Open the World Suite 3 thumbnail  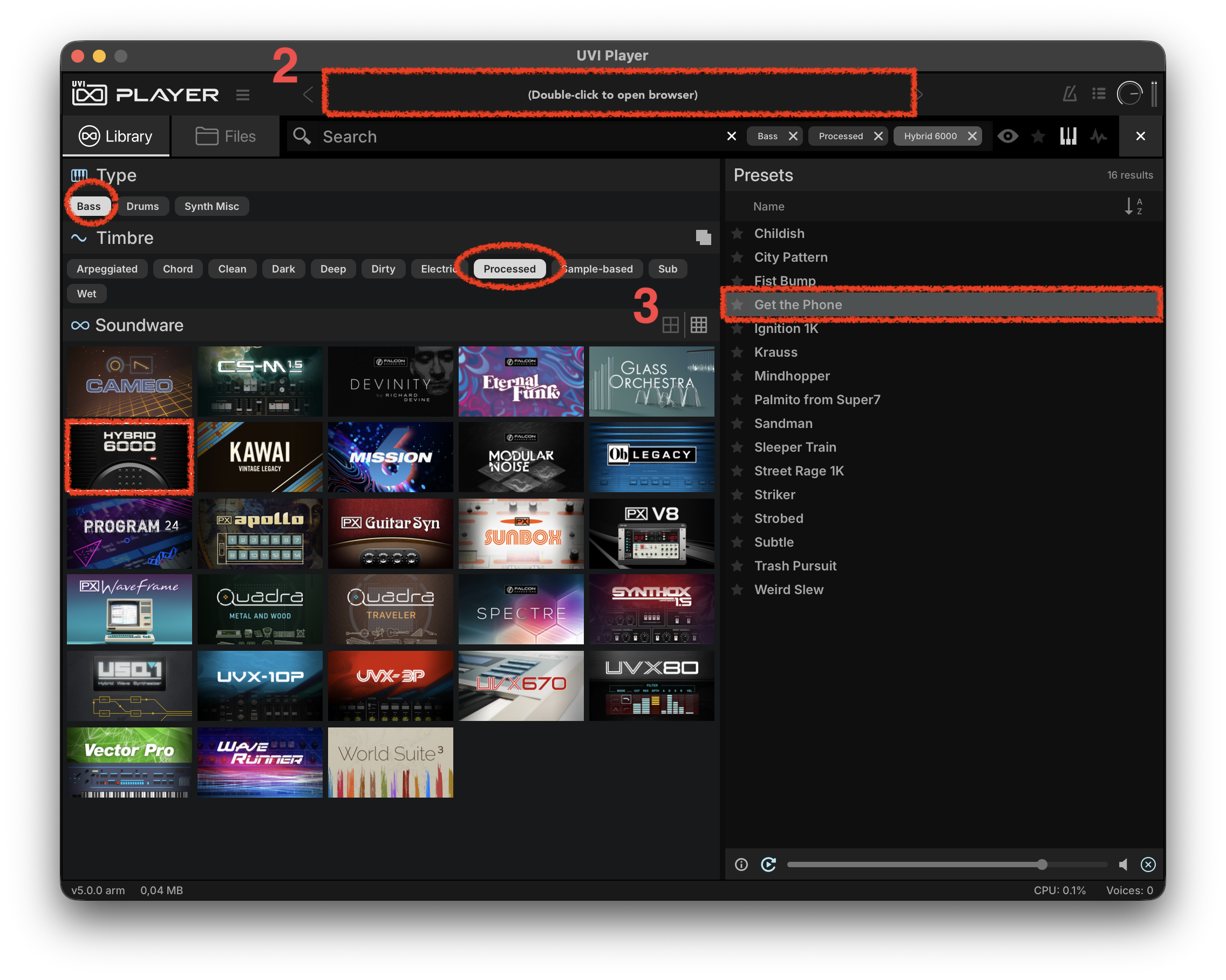click(x=391, y=763)
